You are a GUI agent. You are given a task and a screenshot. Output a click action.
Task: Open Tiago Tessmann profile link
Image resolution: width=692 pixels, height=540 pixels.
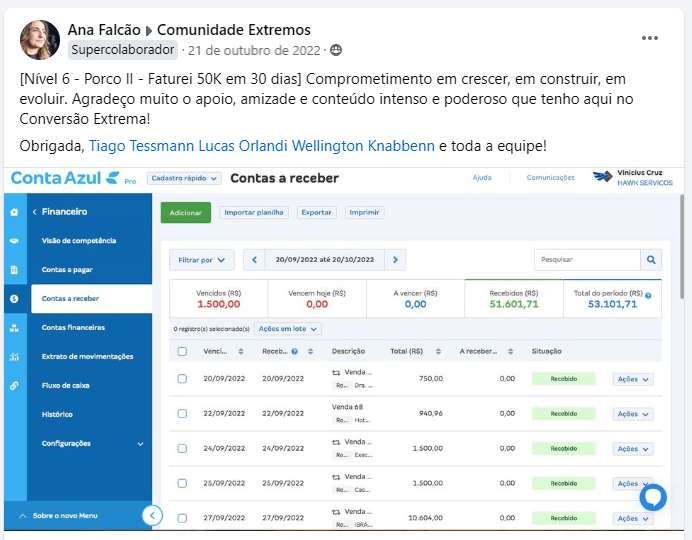141,146
